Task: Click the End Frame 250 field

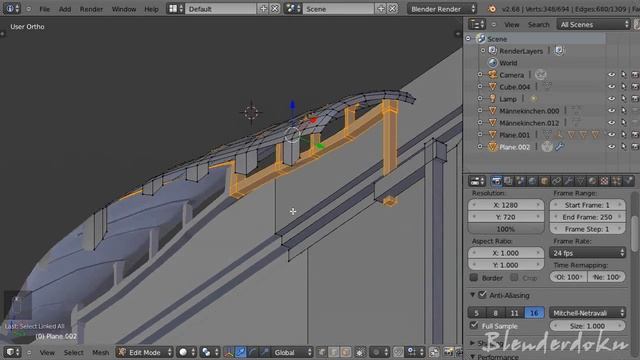Action: tap(587, 217)
